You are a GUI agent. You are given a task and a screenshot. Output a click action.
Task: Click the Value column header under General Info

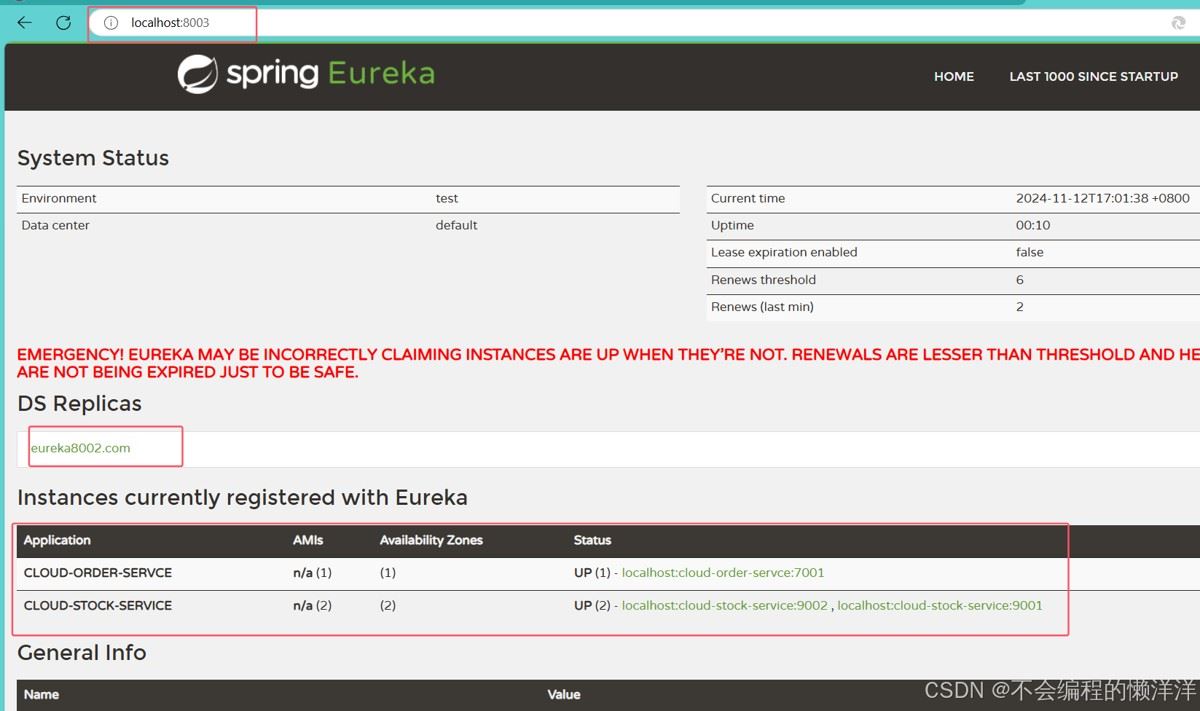[564, 694]
